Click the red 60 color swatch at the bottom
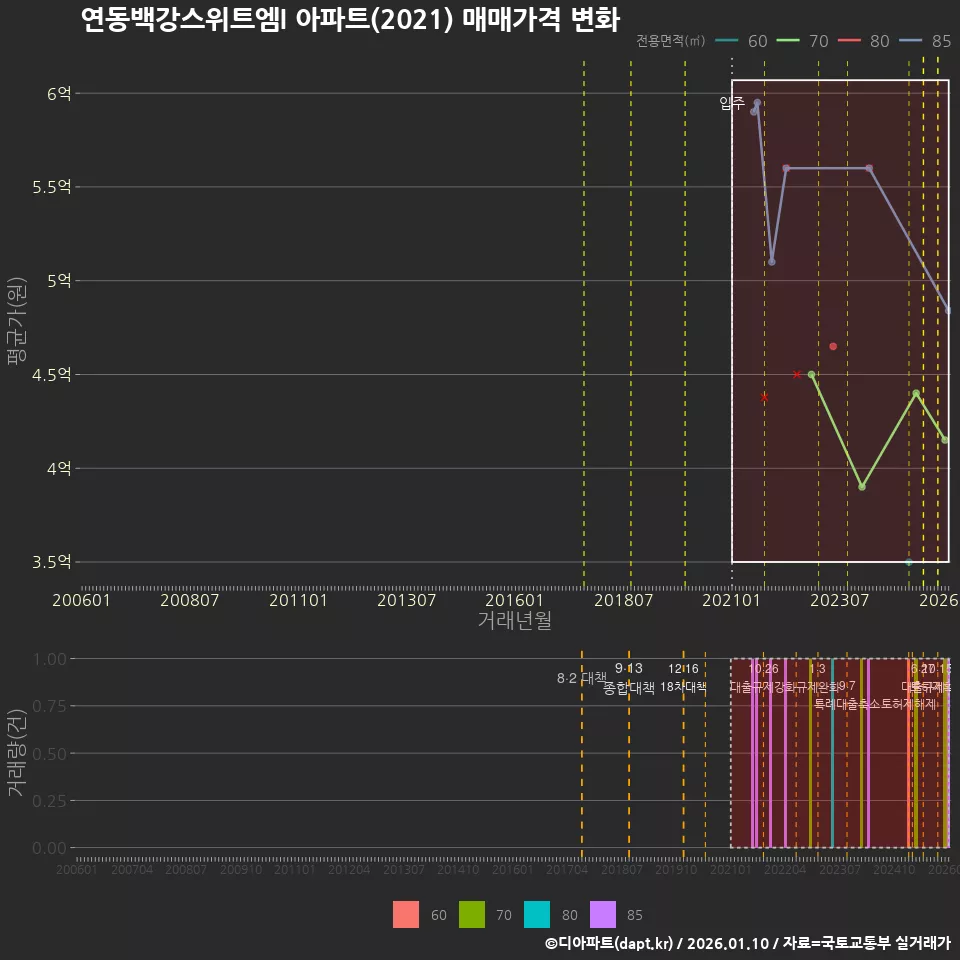The width and height of the screenshot is (960, 960). pyautogui.click(x=406, y=915)
